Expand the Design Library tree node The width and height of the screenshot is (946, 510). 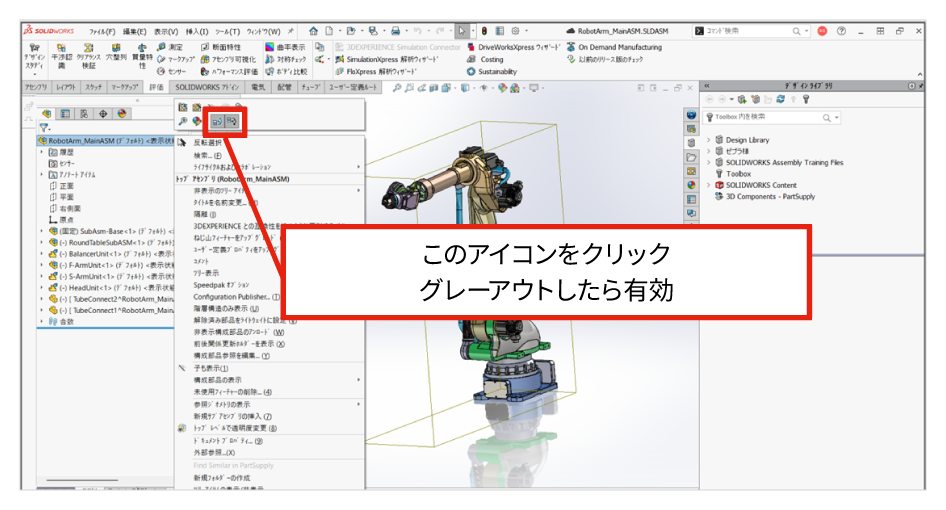[x=708, y=140]
